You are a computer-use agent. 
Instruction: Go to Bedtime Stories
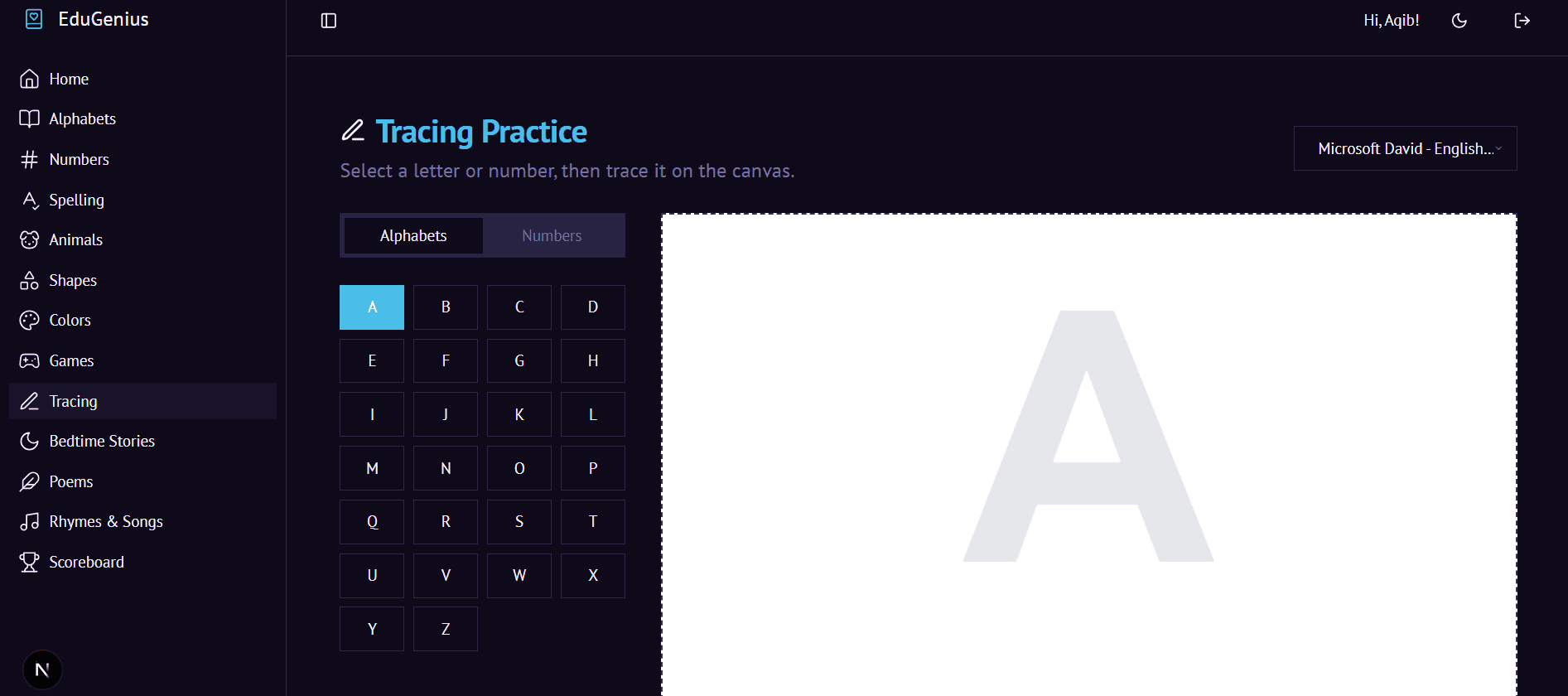click(x=102, y=442)
